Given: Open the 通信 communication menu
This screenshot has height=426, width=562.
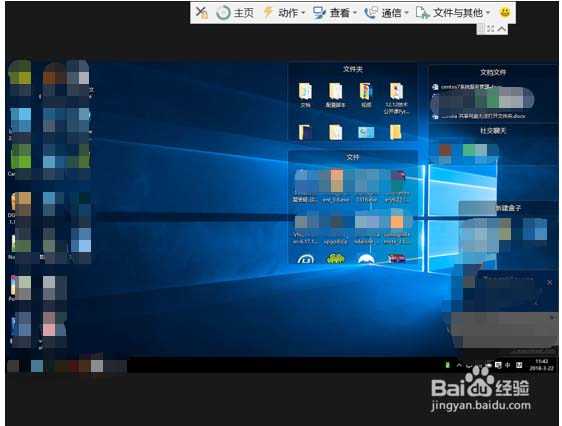Looking at the screenshot, I should [386, 13].
